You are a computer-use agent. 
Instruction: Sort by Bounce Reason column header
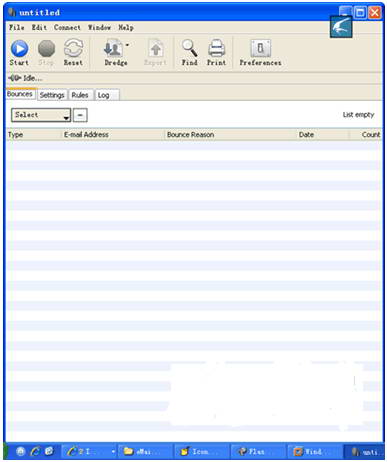pyautogui.click(x=230, y=135)
